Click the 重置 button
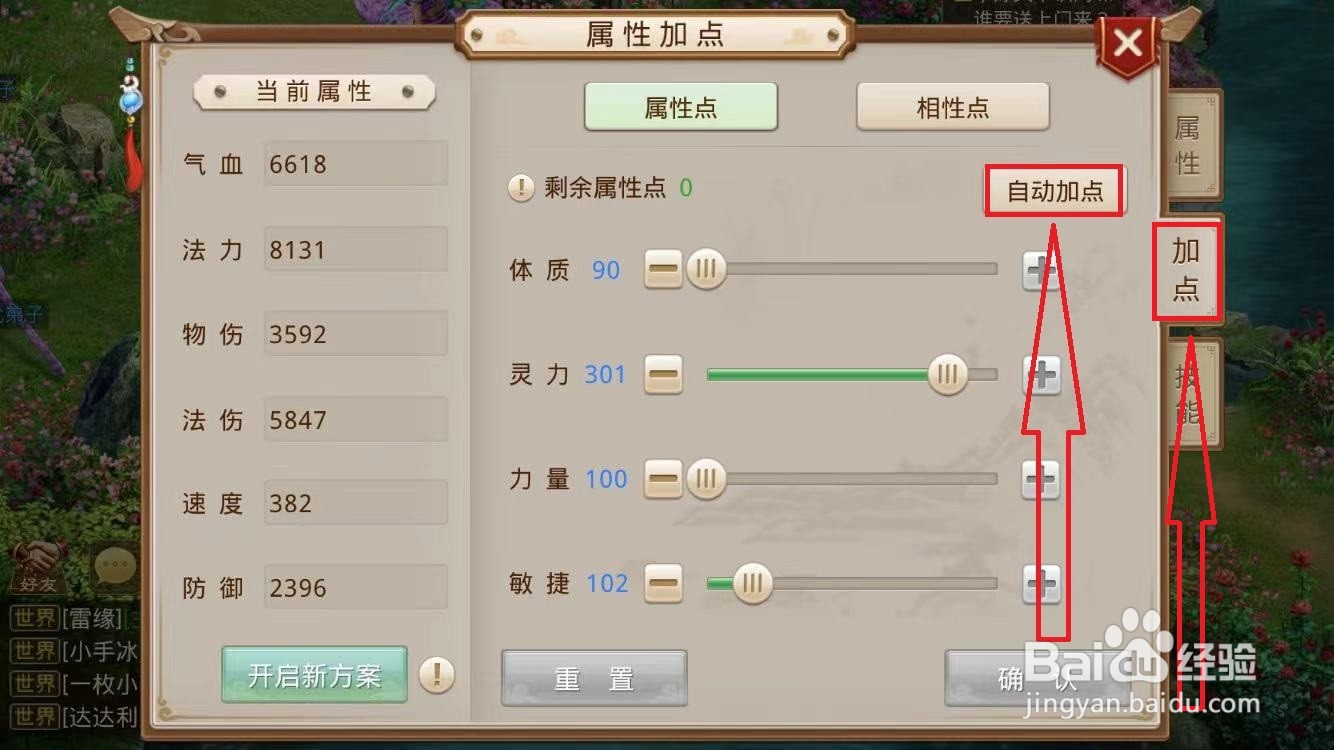 point(594,678)
